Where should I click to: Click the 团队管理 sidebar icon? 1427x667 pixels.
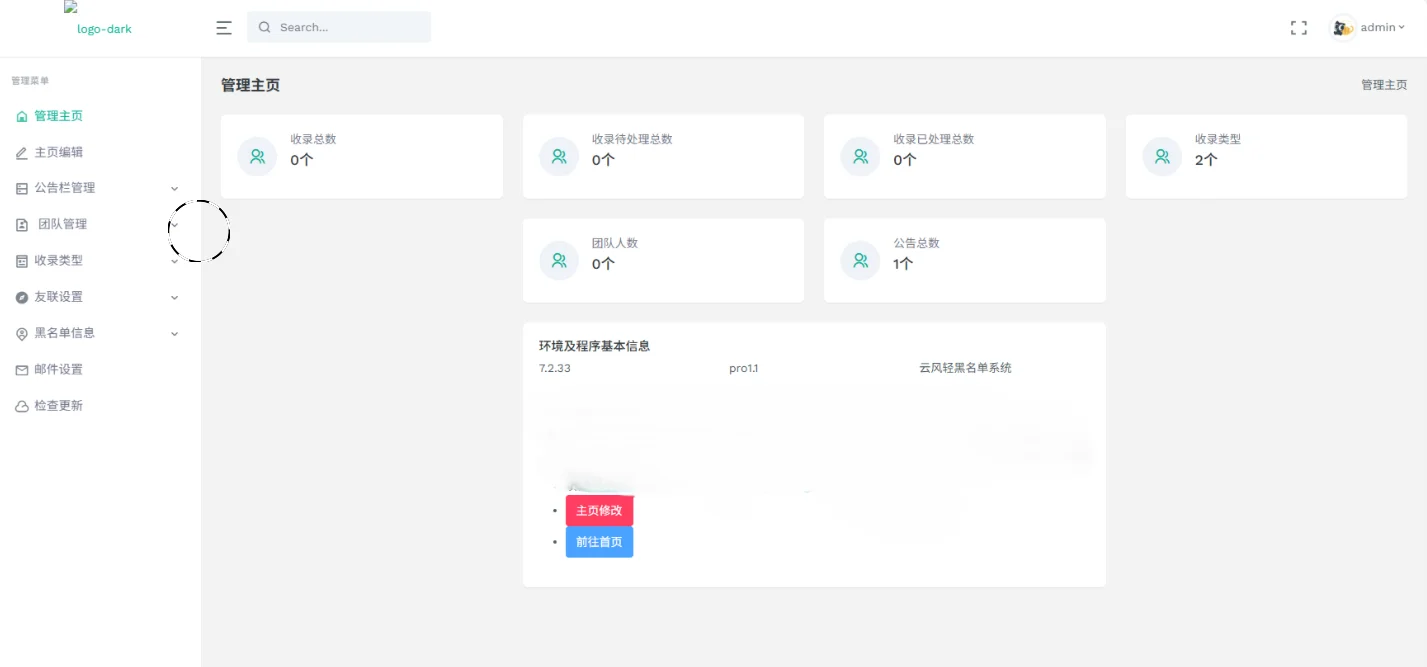tap(22, 225)
